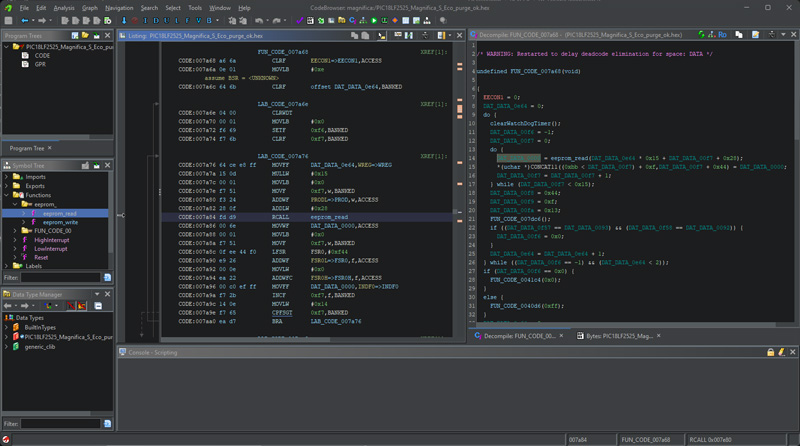This screenshot has width=800, height=446.
Task: Toggle the 'I' instruction navigation button
Action: [x=144, y=20]
